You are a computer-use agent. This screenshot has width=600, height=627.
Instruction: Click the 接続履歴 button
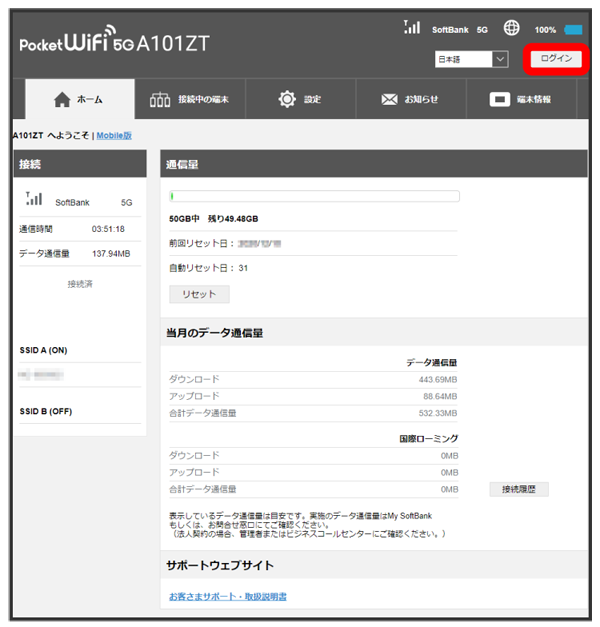point(518,489)
